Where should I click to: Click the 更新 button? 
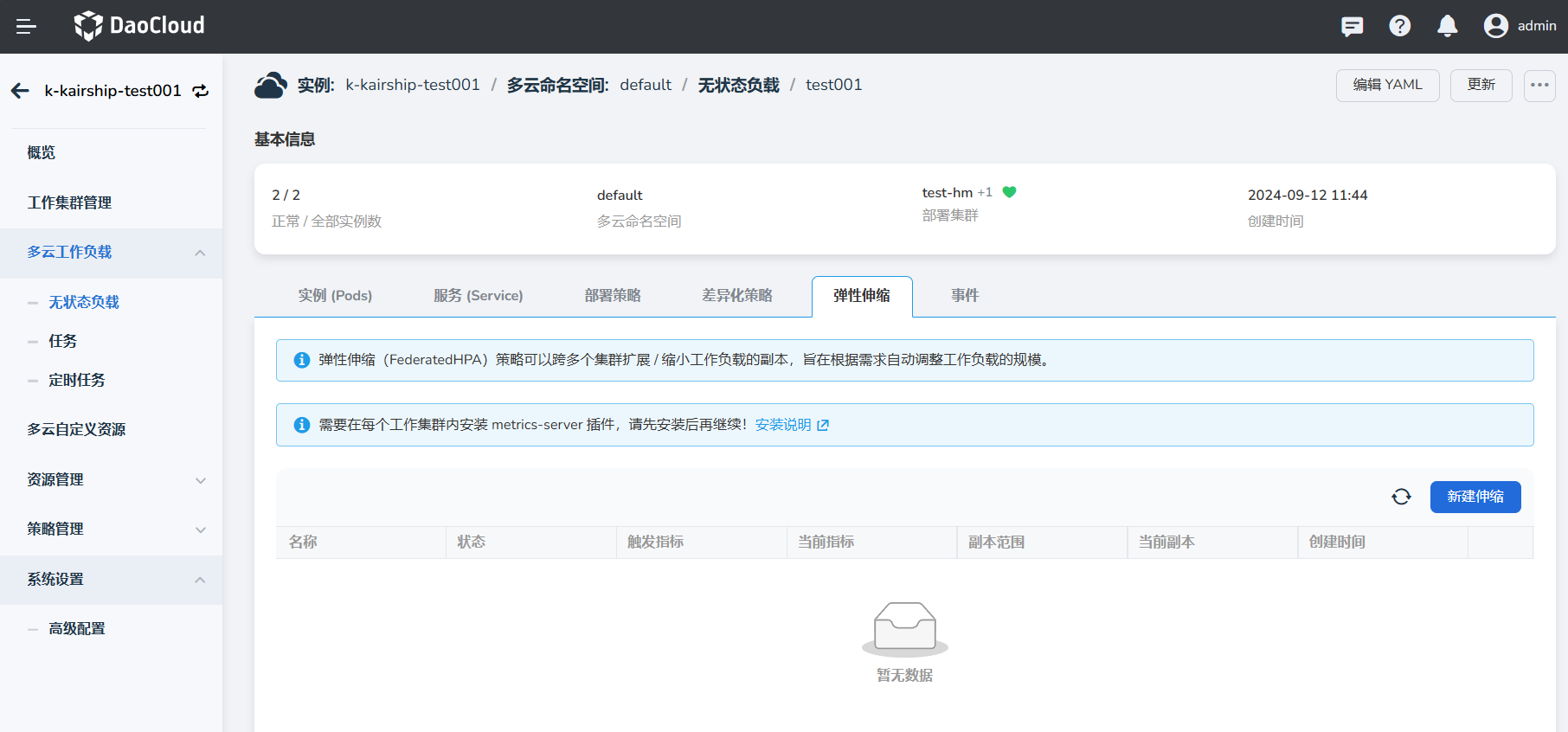click(1481, 85)
